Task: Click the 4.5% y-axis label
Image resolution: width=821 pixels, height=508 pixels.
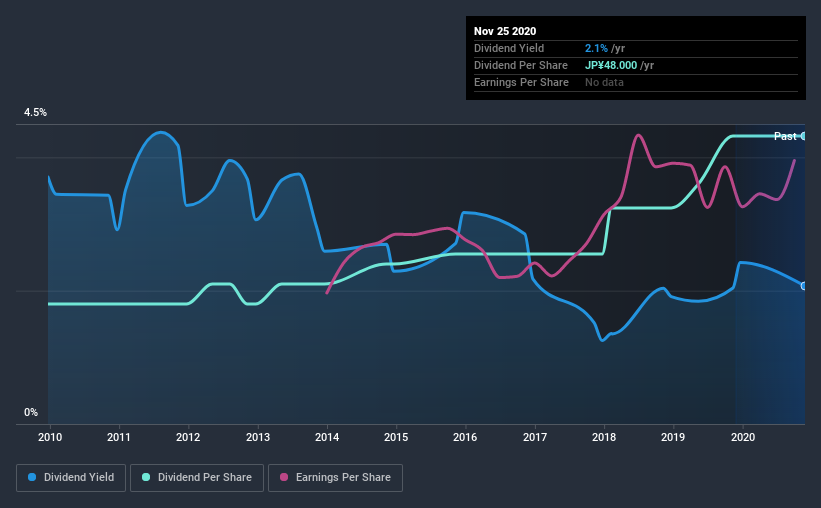Action: tap(35, 113)
